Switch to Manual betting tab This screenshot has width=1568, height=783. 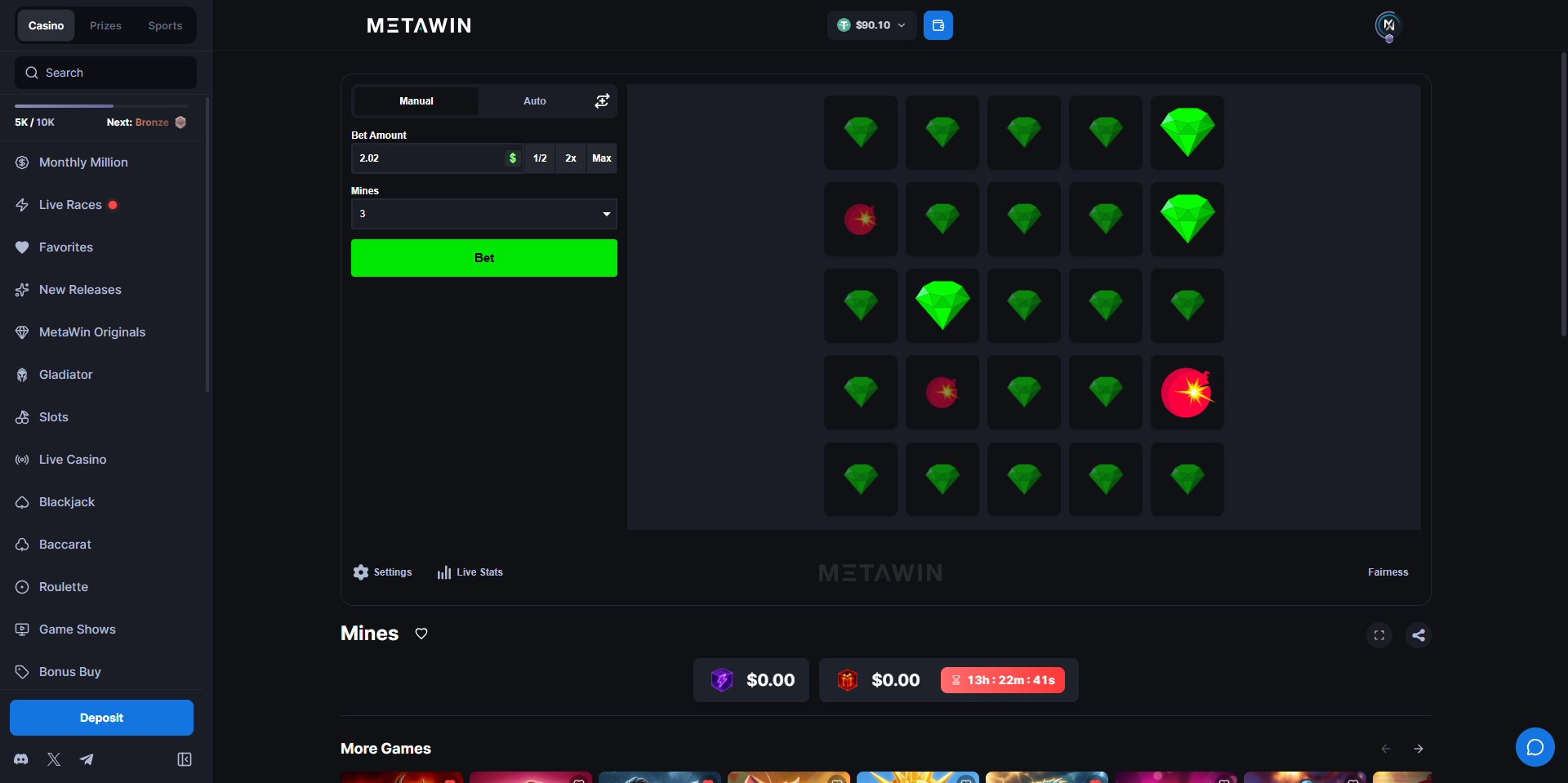pyautogui.click(x=416, y=101)
